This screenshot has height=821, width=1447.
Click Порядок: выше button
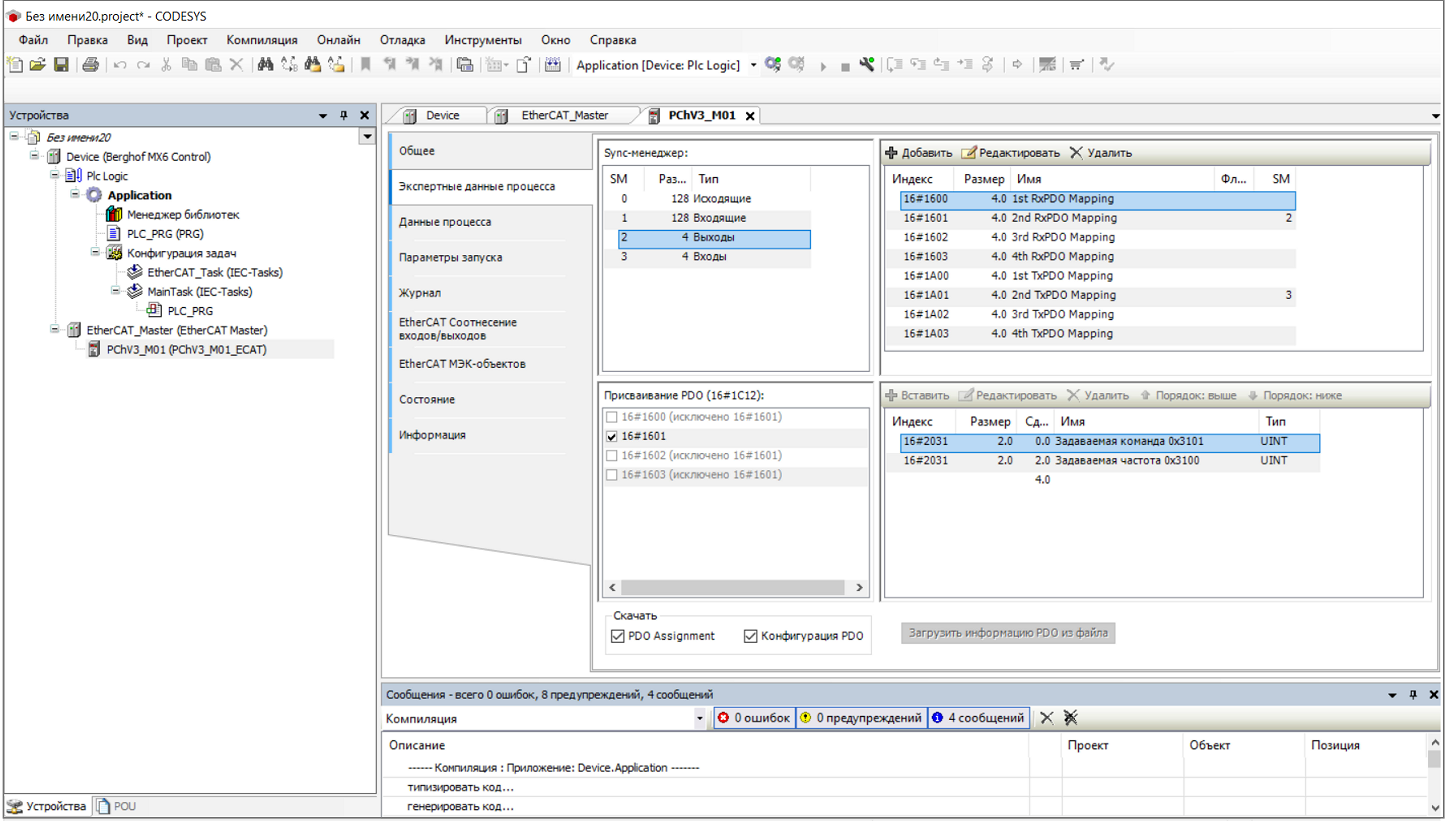(x=1187, y=395)
